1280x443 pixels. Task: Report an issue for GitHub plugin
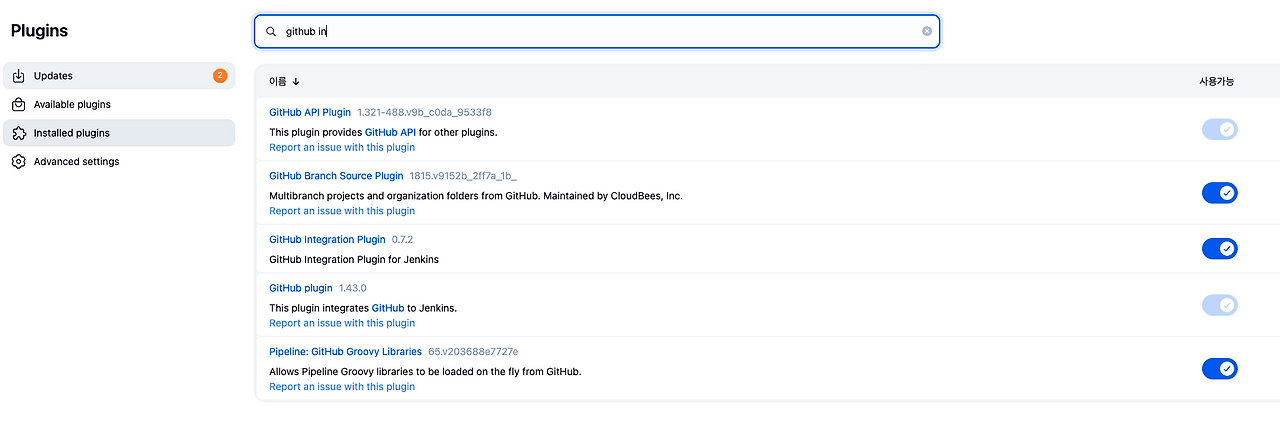[x=342, y=323]
